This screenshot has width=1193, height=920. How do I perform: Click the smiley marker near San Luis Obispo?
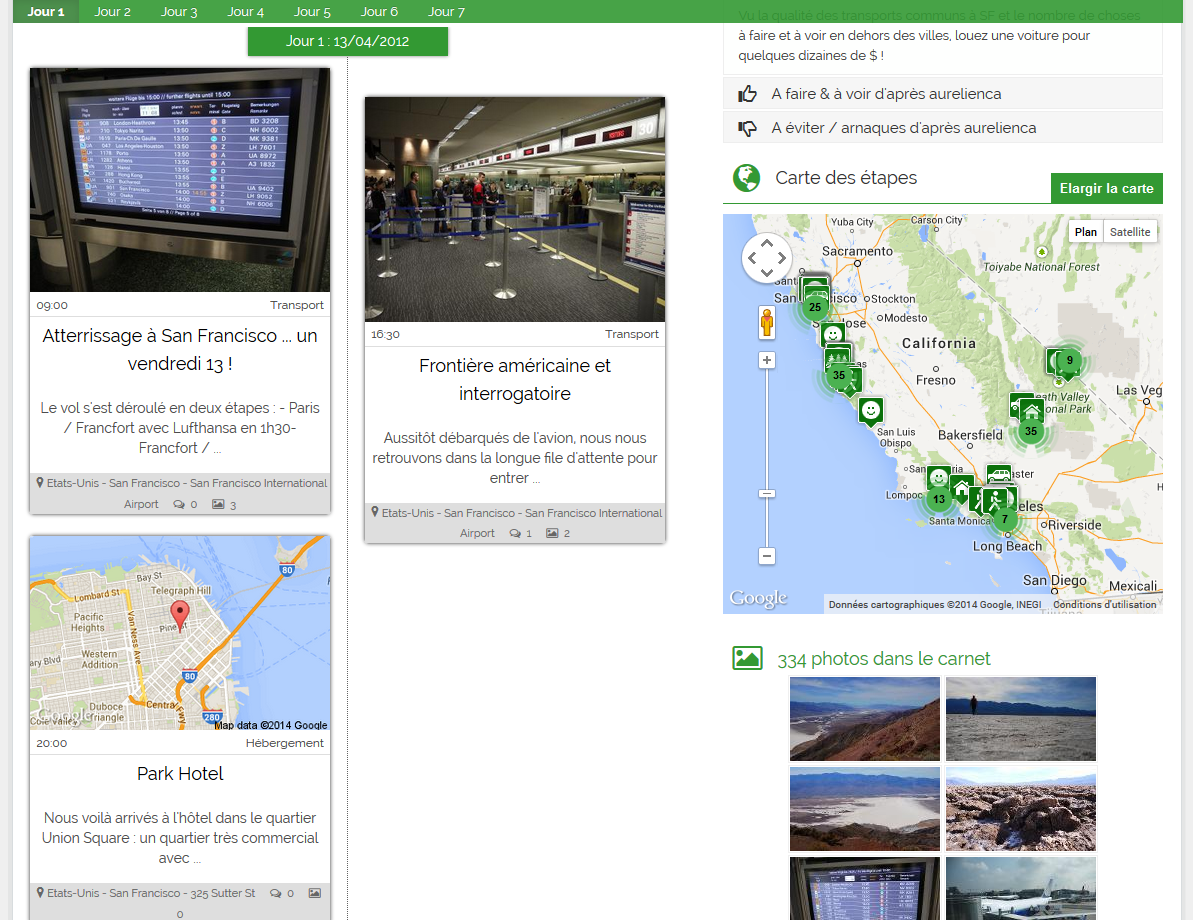tap(871, 410)
